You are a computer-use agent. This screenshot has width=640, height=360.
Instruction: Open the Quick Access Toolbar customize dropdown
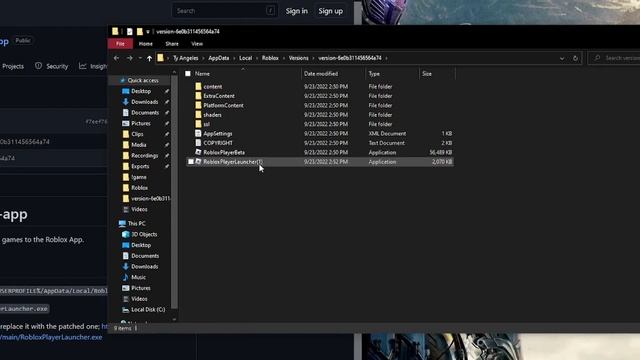148,31
